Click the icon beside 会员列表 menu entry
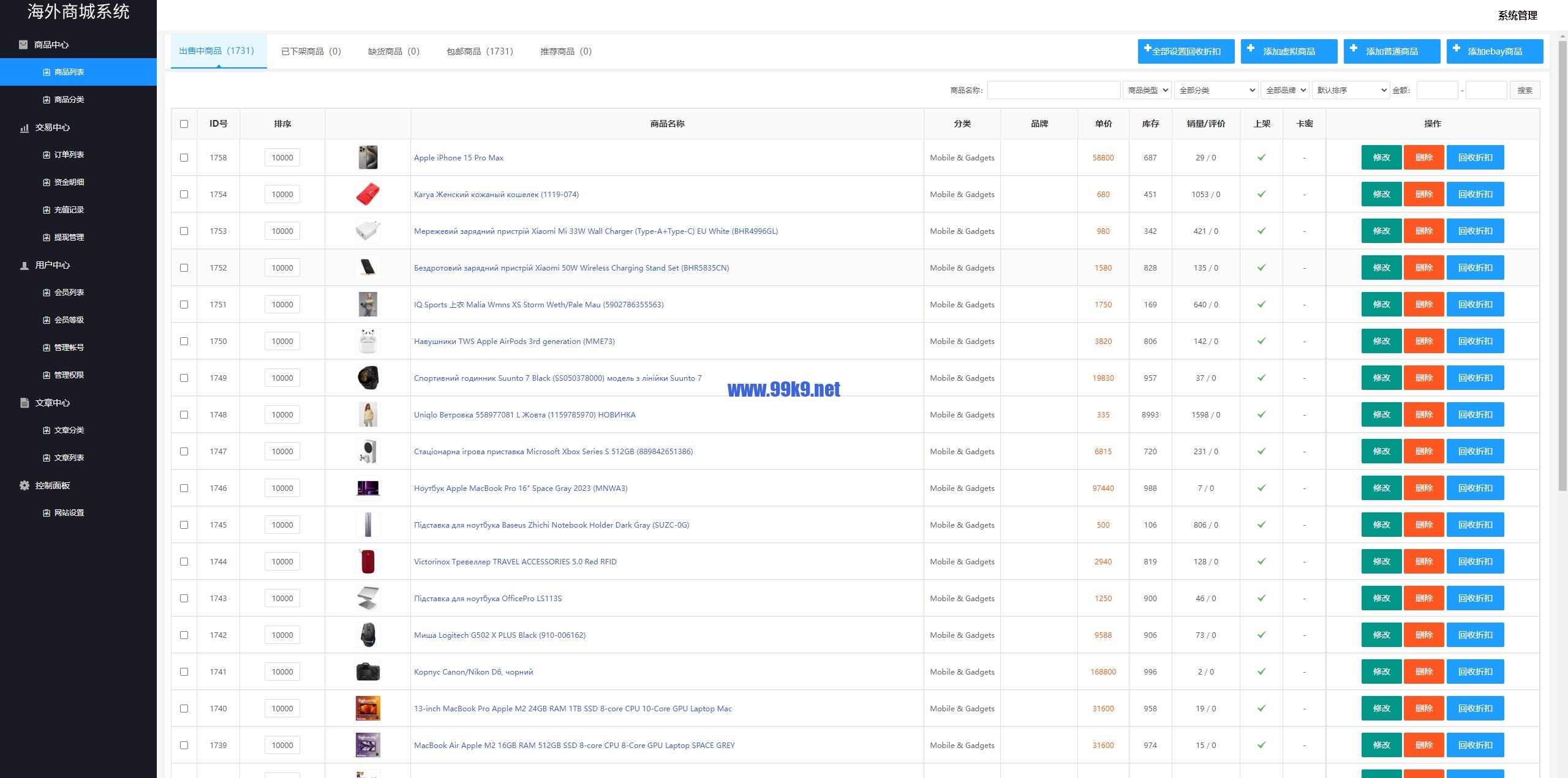Viewport: 1568px width, 778px height. [x=47, y=293]
